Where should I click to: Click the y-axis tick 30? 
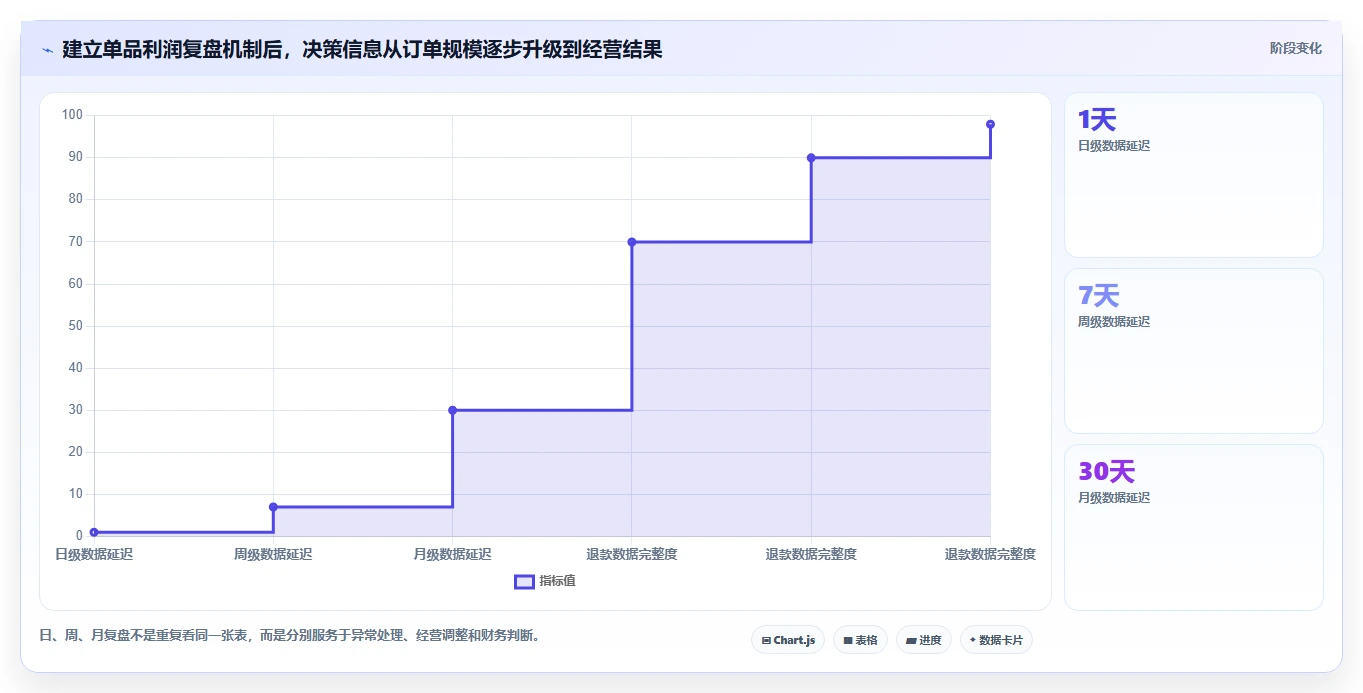[75, 410]
